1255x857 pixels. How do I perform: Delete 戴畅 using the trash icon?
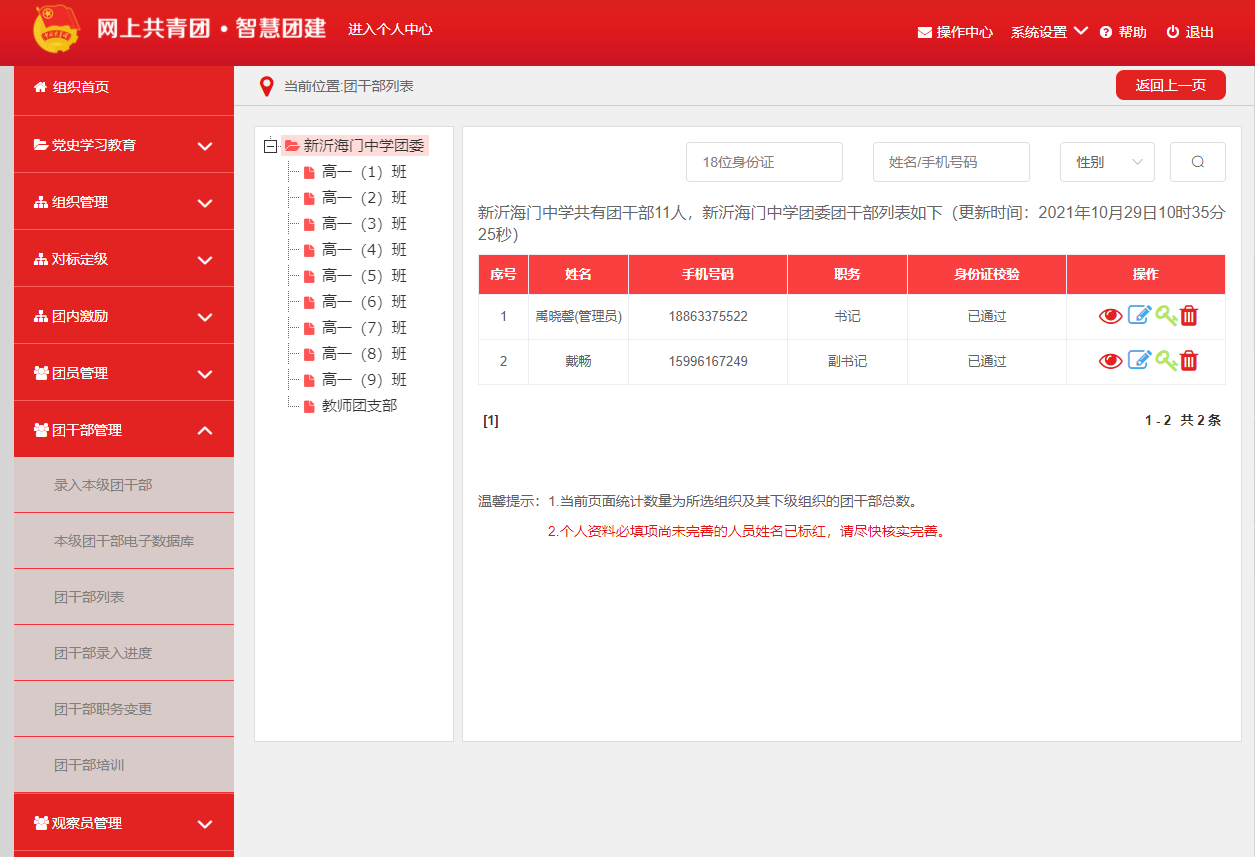click(1189, 361)
